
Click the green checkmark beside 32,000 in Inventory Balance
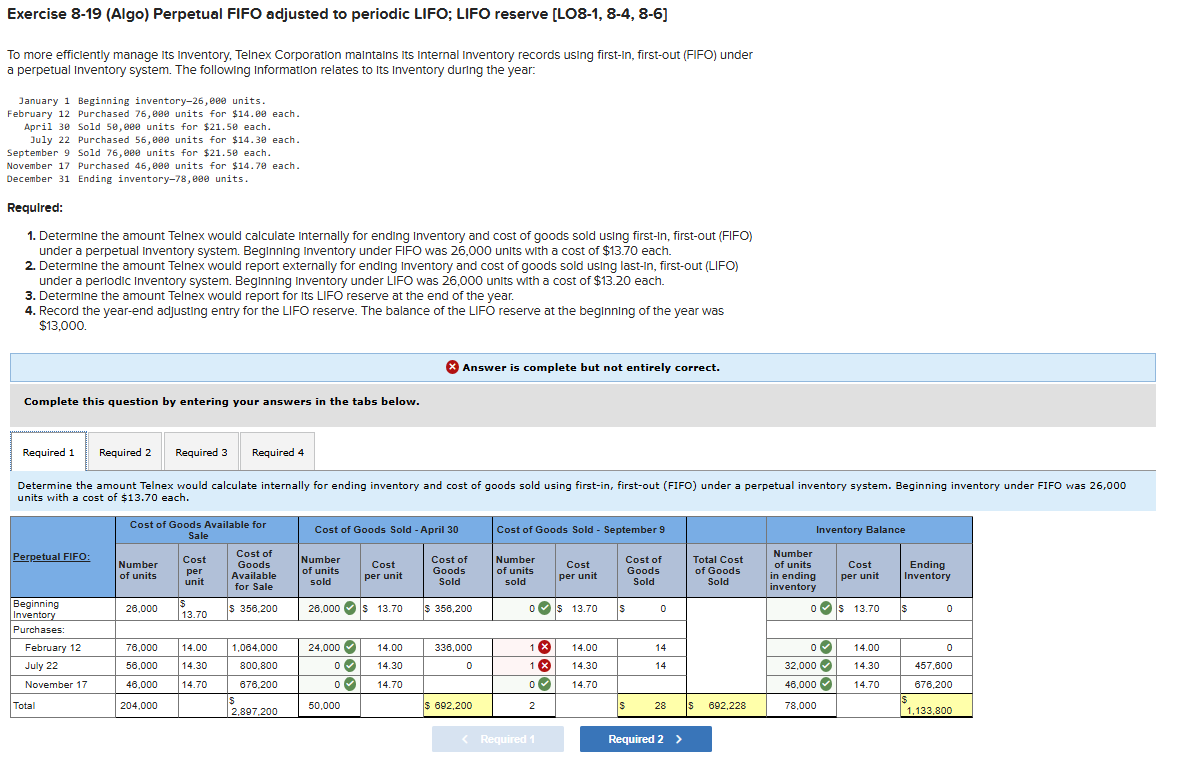tap(825, 665)
